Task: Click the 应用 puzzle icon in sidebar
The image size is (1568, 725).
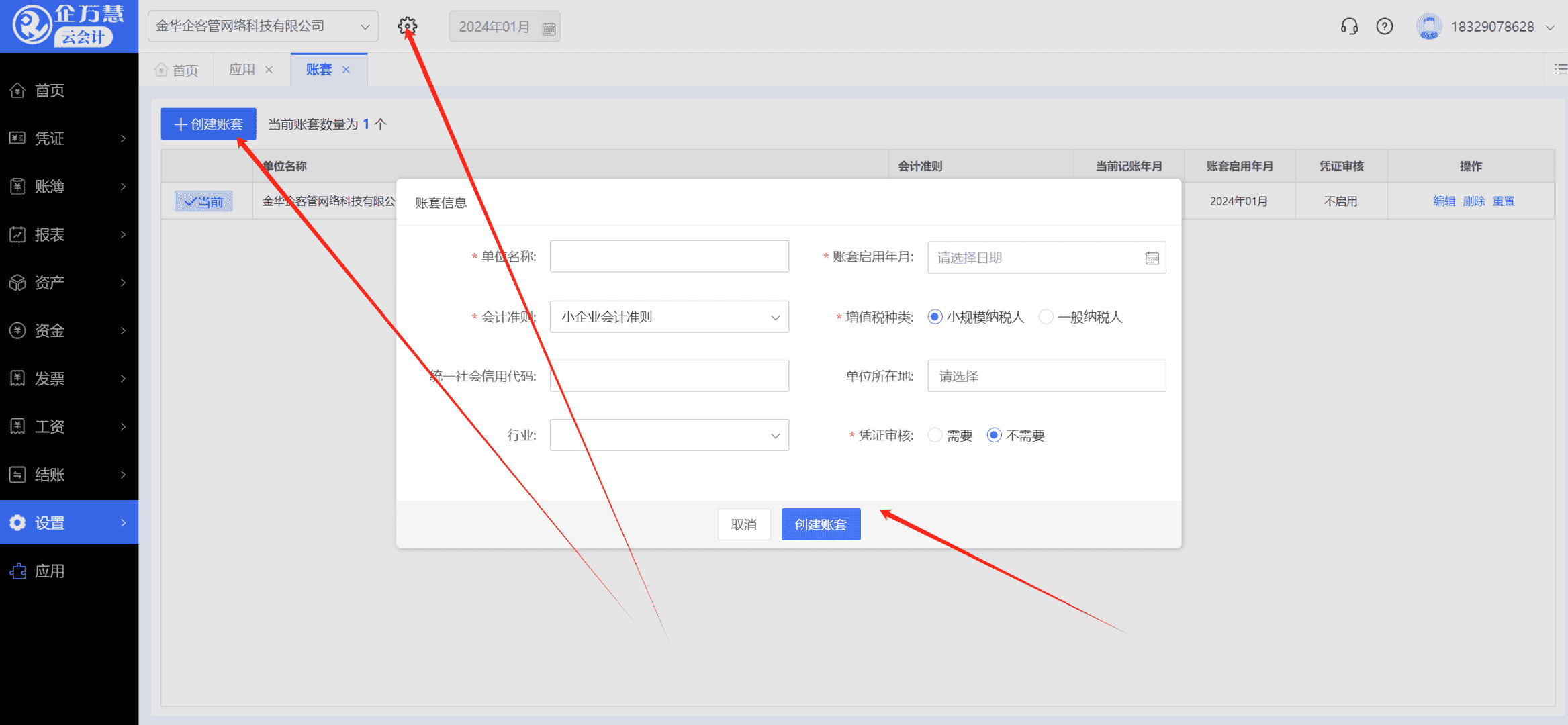Action: (x=17, y=571)
